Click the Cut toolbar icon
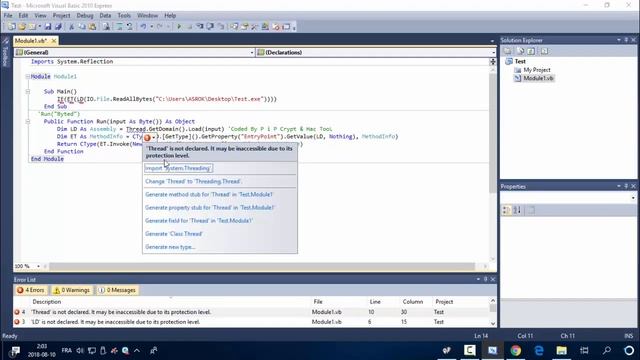The width and height of the screenshot is (640, 360). tap(71, 27)
